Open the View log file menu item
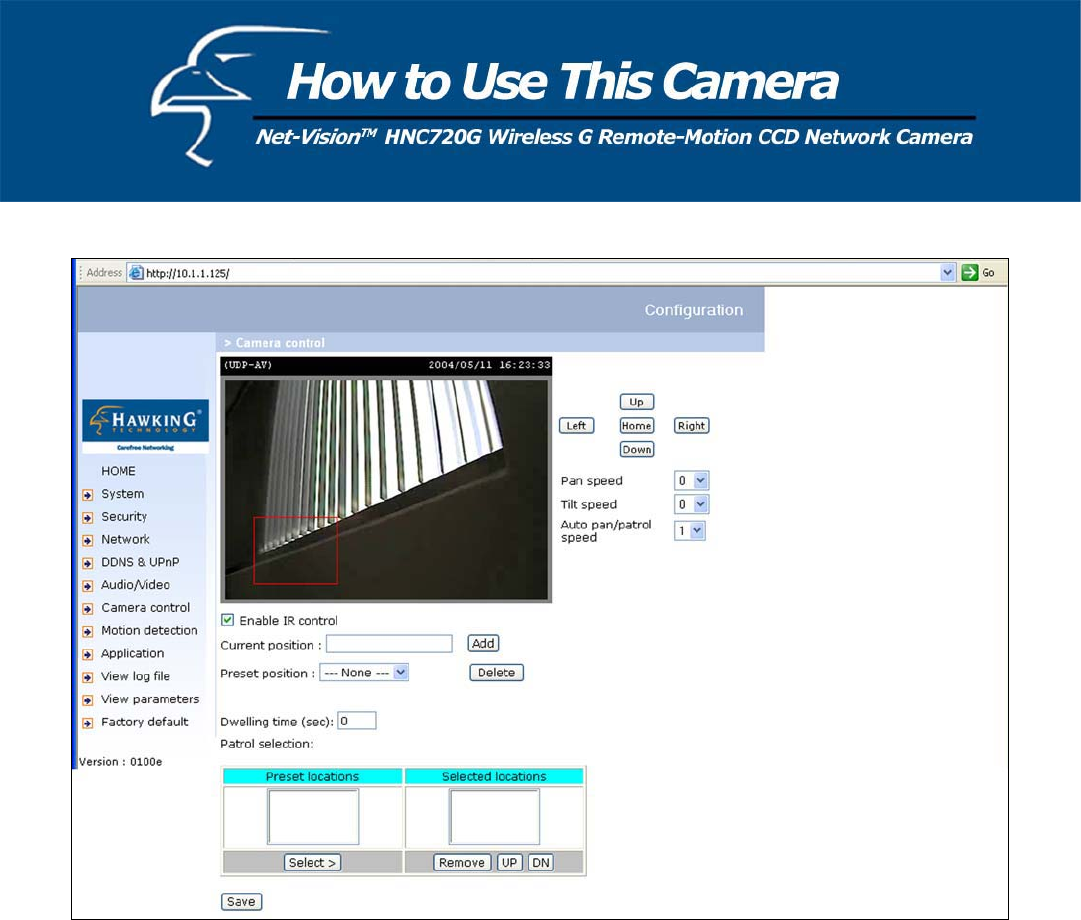Viewport: 1081px width, 920px height. pos(135,676)
